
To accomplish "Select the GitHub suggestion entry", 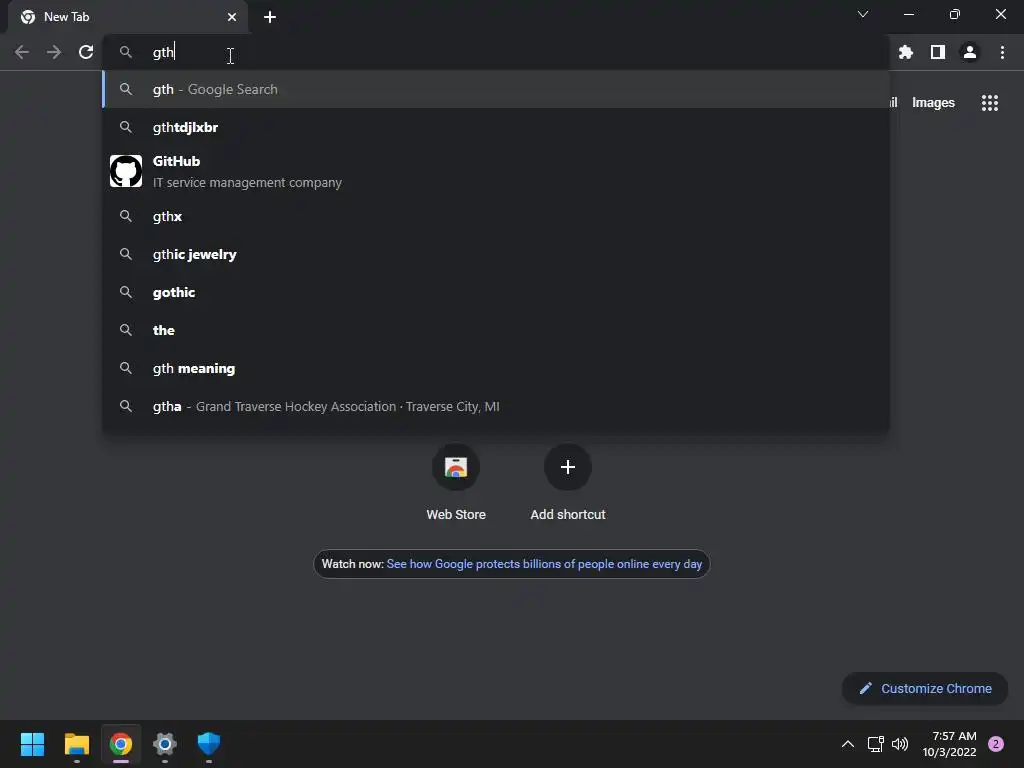I will point(496,171).
